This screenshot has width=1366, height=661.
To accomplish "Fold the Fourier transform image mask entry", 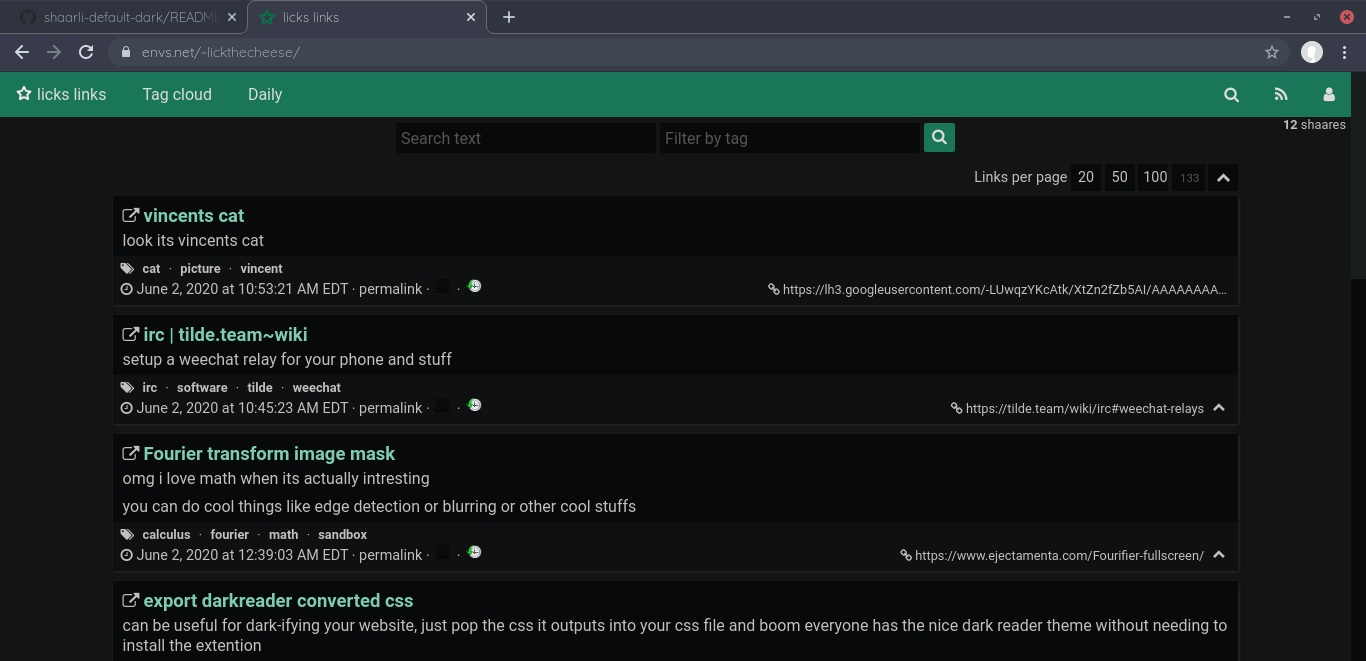I will click(x=1218, y=555).
